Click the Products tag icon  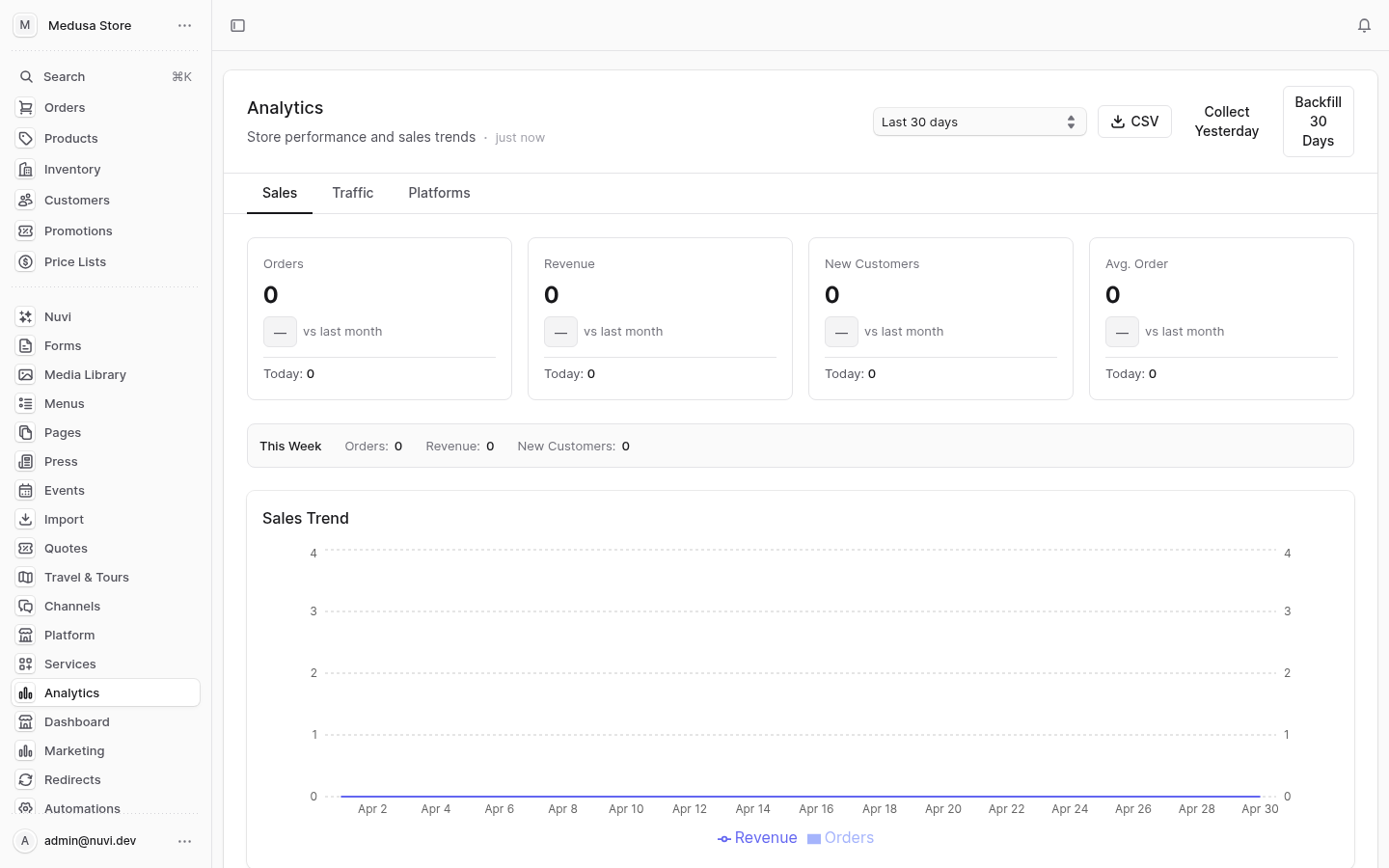[26, 139]
